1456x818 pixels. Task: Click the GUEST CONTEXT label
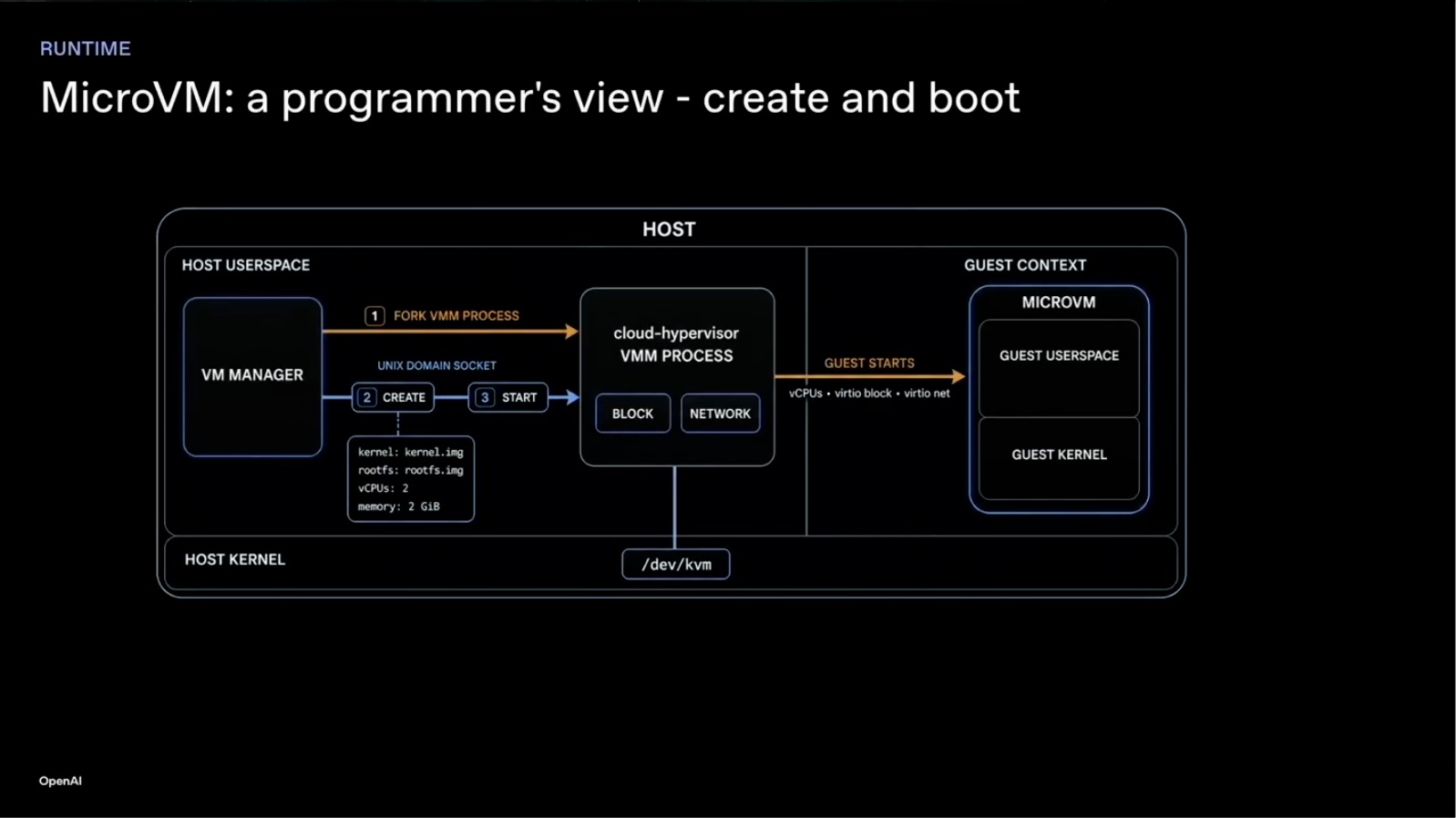point(1025,265)
